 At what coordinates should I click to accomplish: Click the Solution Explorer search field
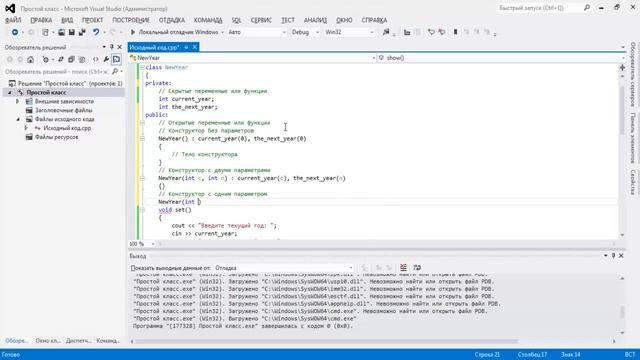tap(57, 71)
